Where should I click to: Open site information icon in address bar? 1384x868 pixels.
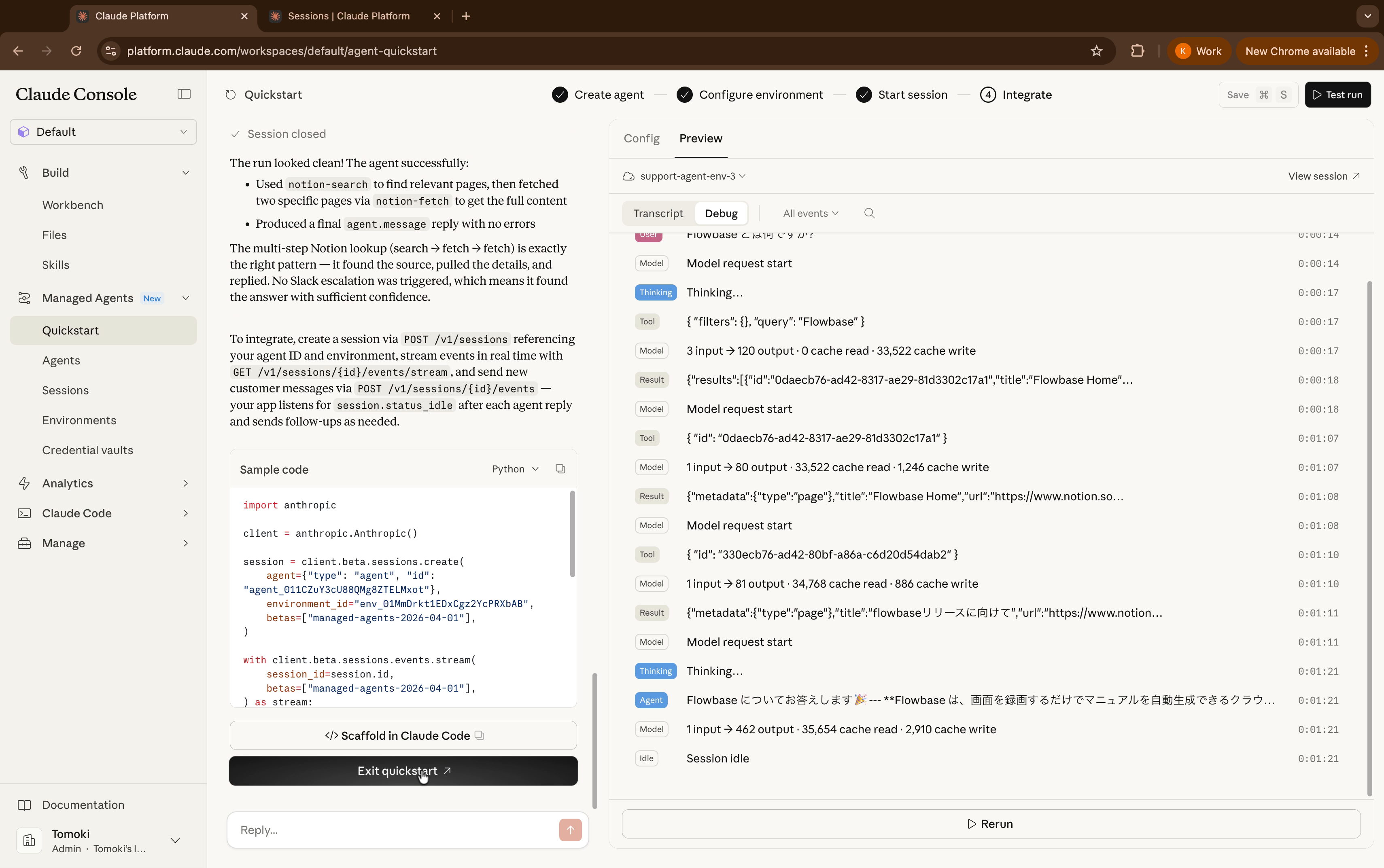[x=111, y=51]
